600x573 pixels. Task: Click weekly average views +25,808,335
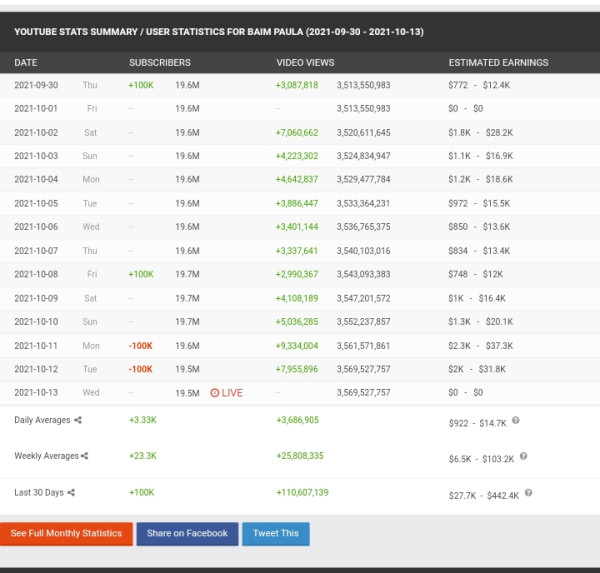pyautogui.click(x=300, y=455)
